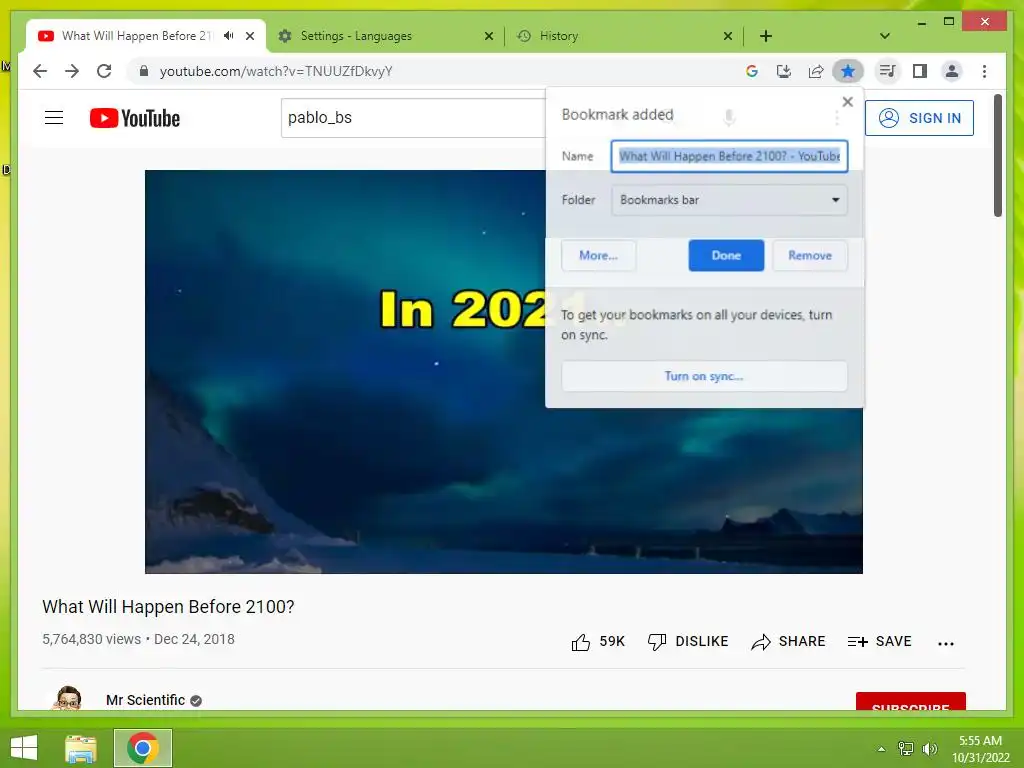The image size is (1024, 768).
Task: Open the Google icon in address bar
Action: point(752,71)
